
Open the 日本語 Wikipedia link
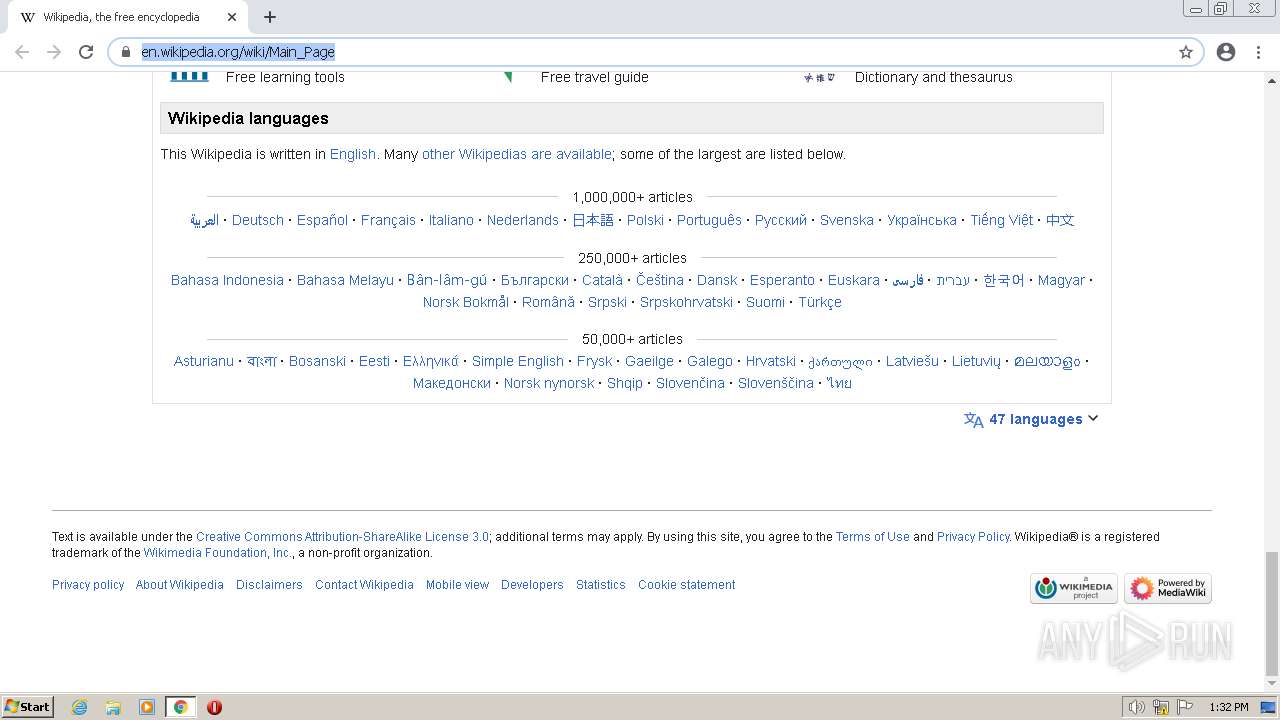coord(593,220)
